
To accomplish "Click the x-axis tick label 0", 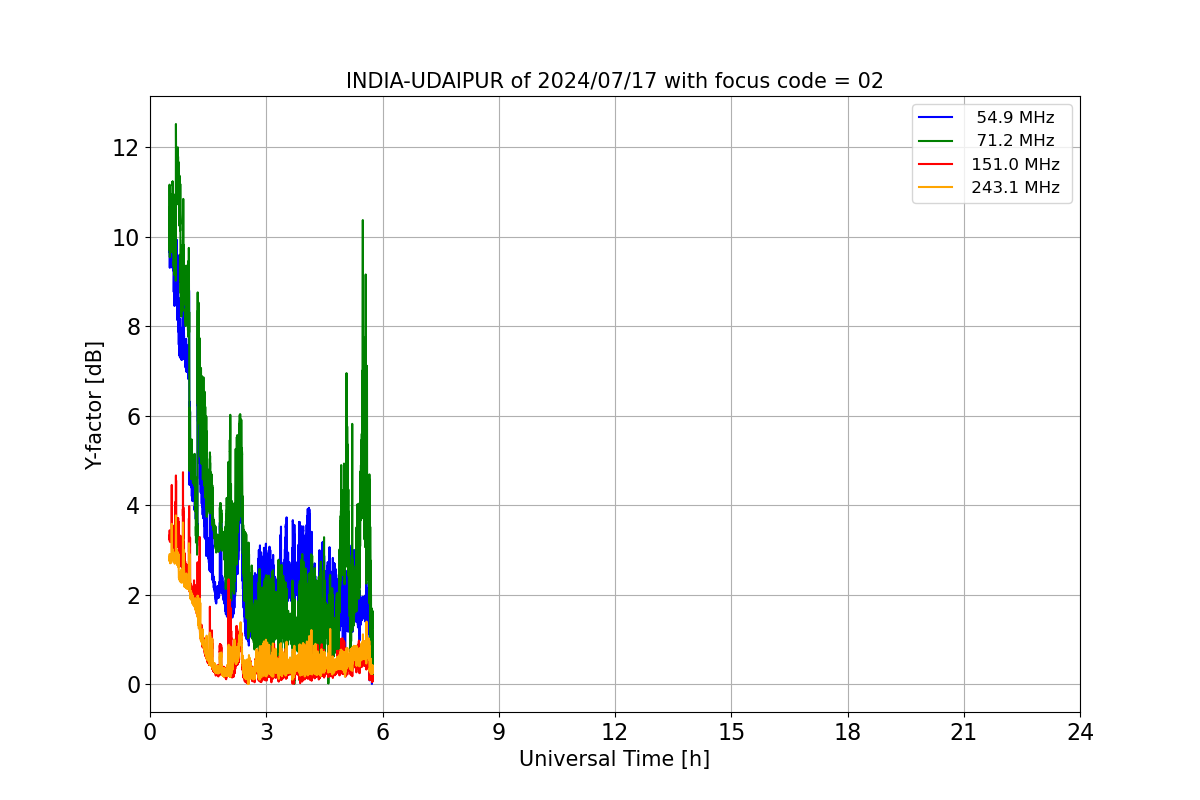I will (x=150, y=732).
